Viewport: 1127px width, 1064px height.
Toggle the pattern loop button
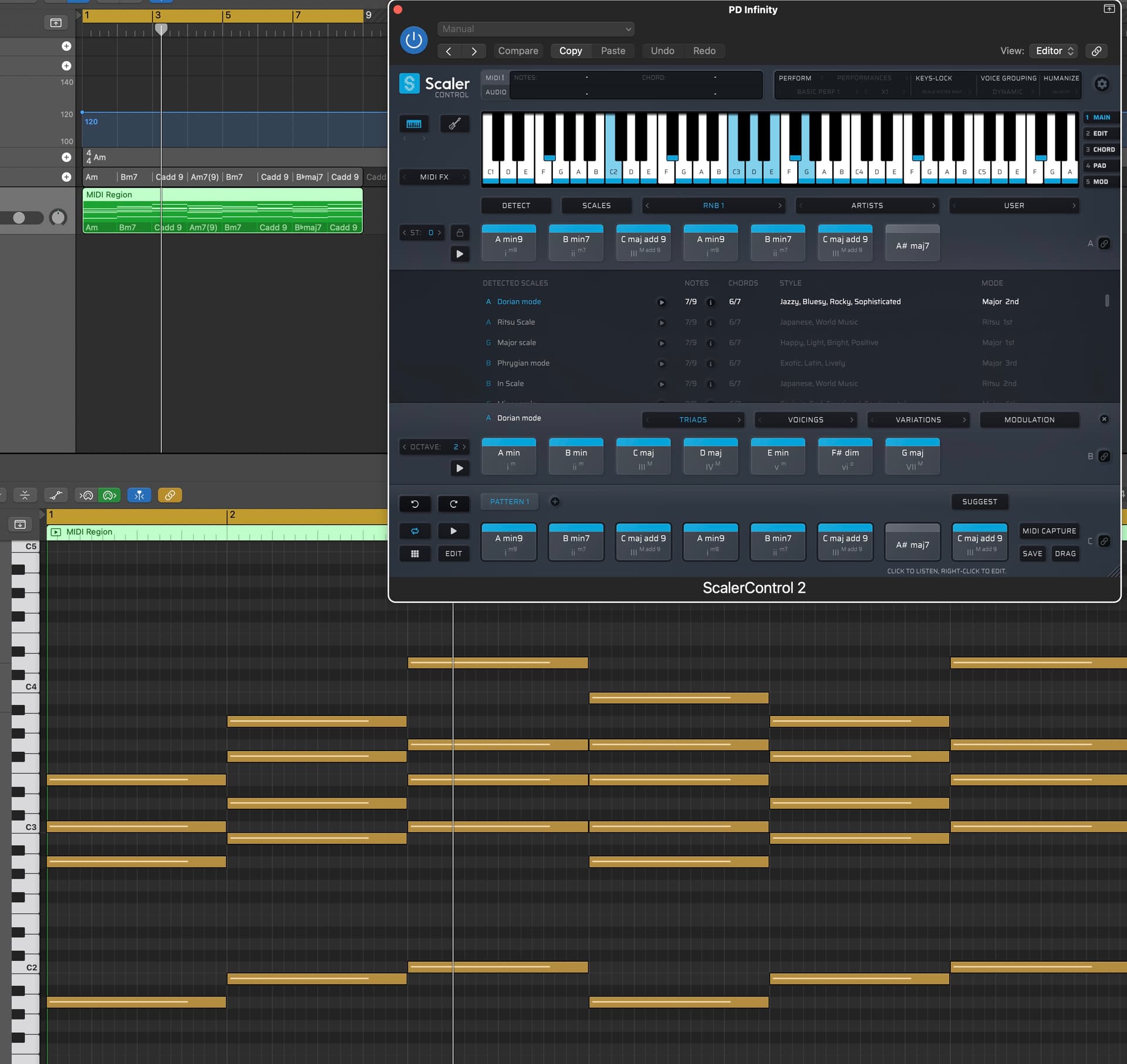click(x=414, y=531)
